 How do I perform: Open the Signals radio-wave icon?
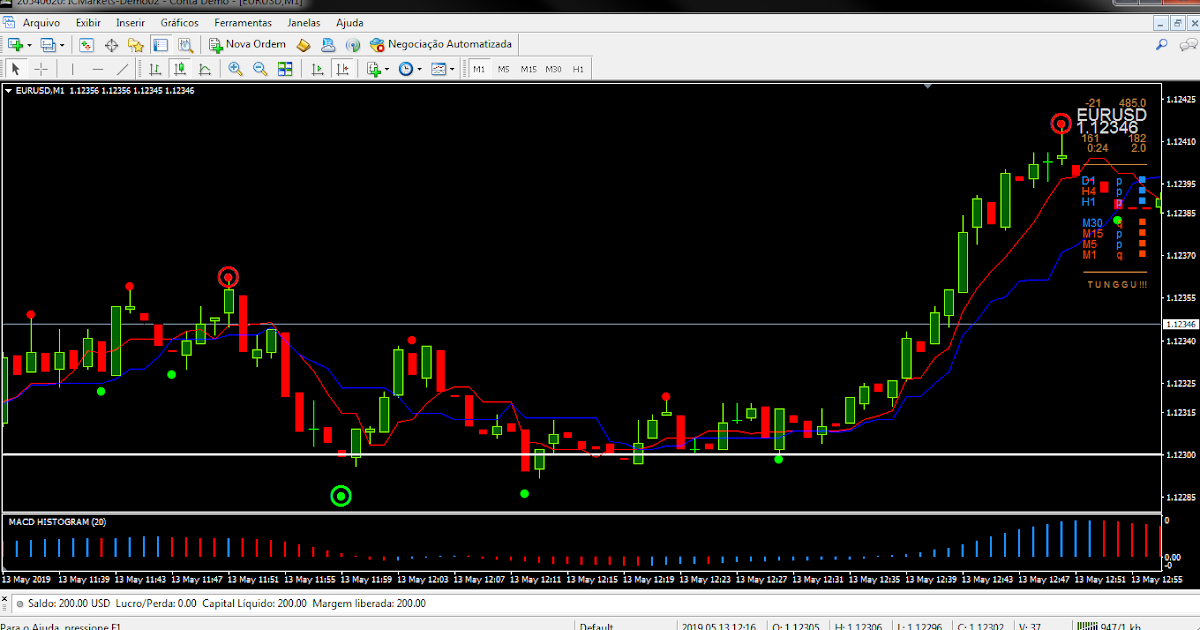coord(353,45)
